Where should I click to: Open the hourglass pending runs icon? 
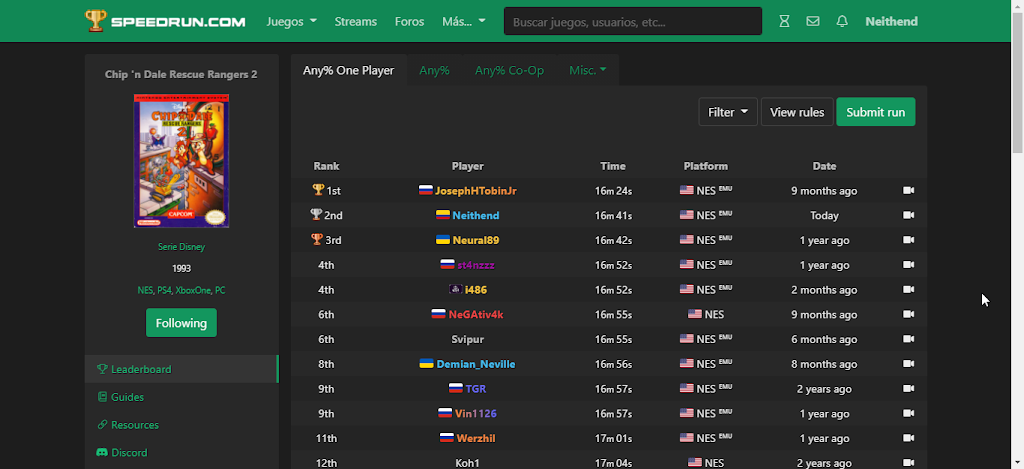pos(784,22)
